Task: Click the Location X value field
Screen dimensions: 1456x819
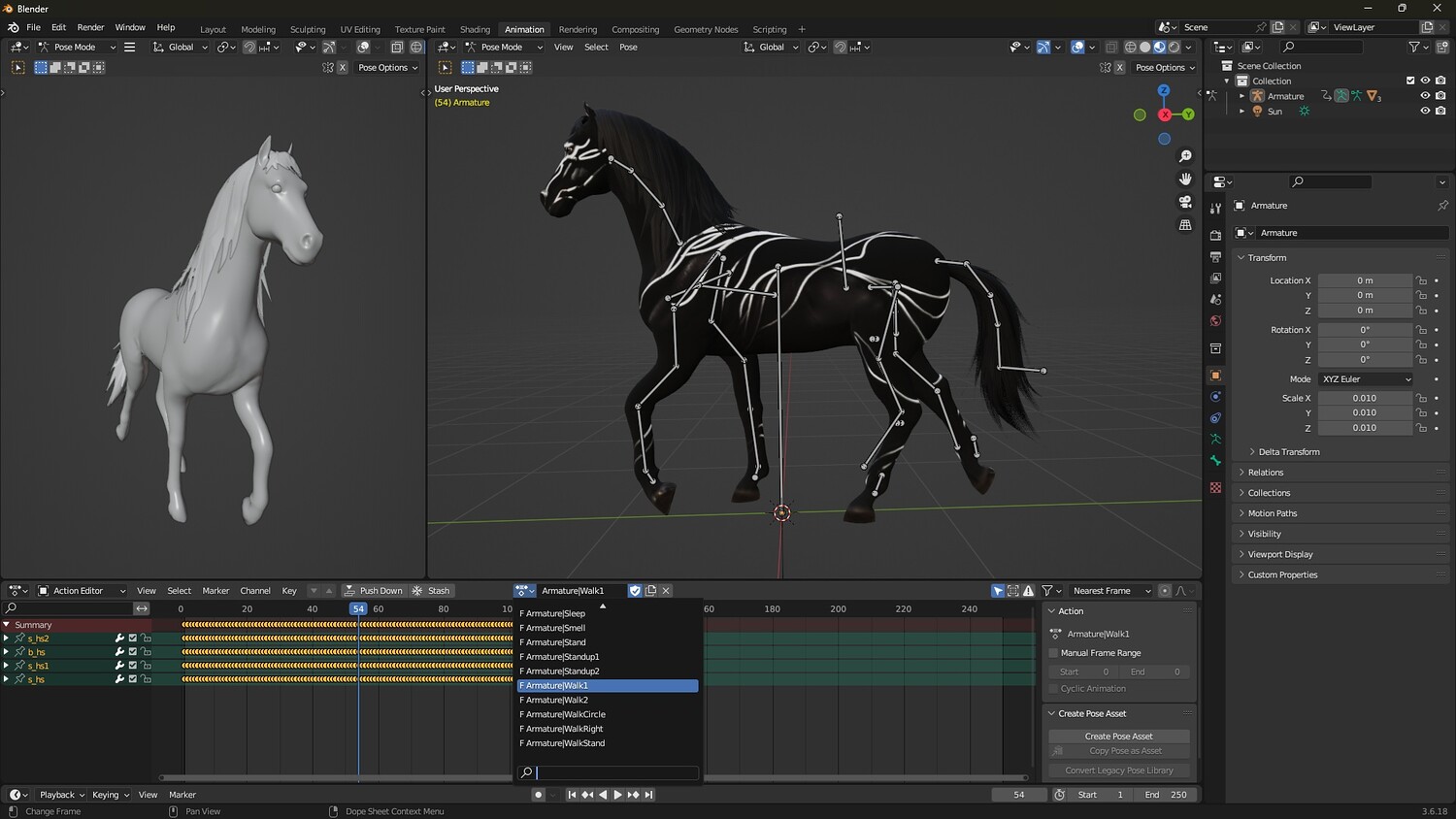Action: point(1365,280)
